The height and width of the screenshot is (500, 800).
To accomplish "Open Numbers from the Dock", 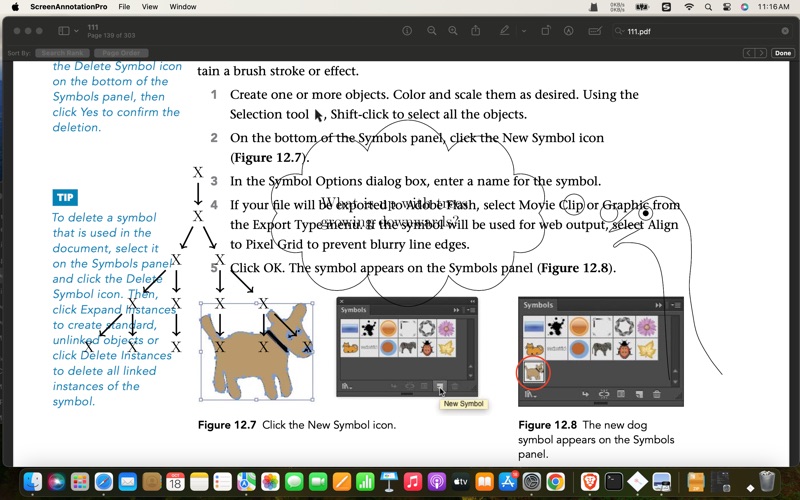I will (x=365, y=481).
